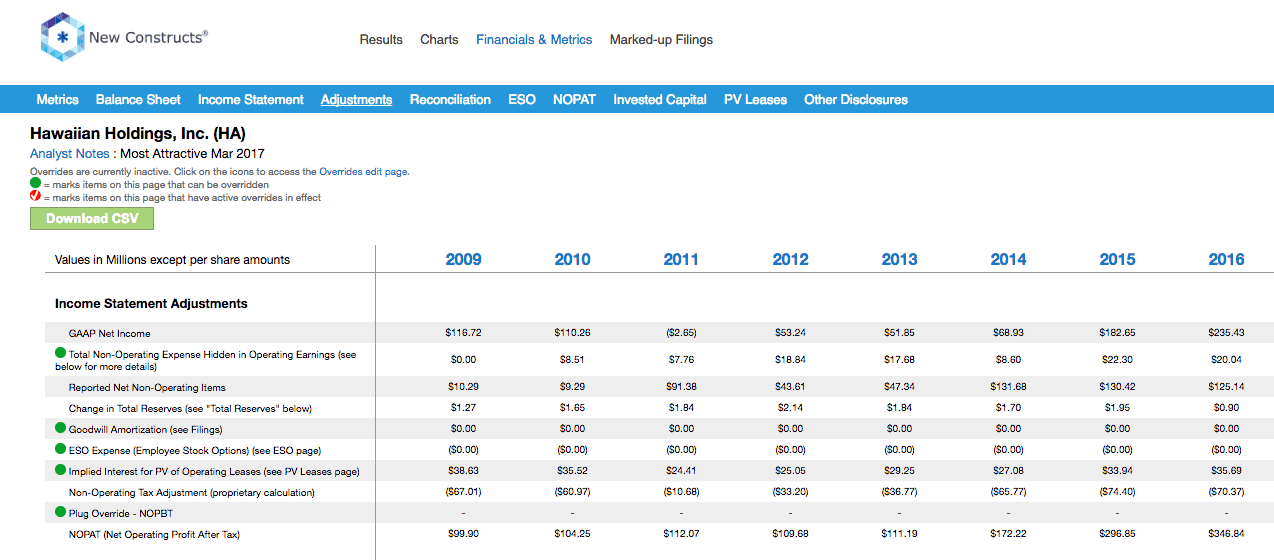The width and height of the screenshot is (1274, 560).
Task: Click NOPAT 2015 value $296.85
Action: [x=1117, y=534]
